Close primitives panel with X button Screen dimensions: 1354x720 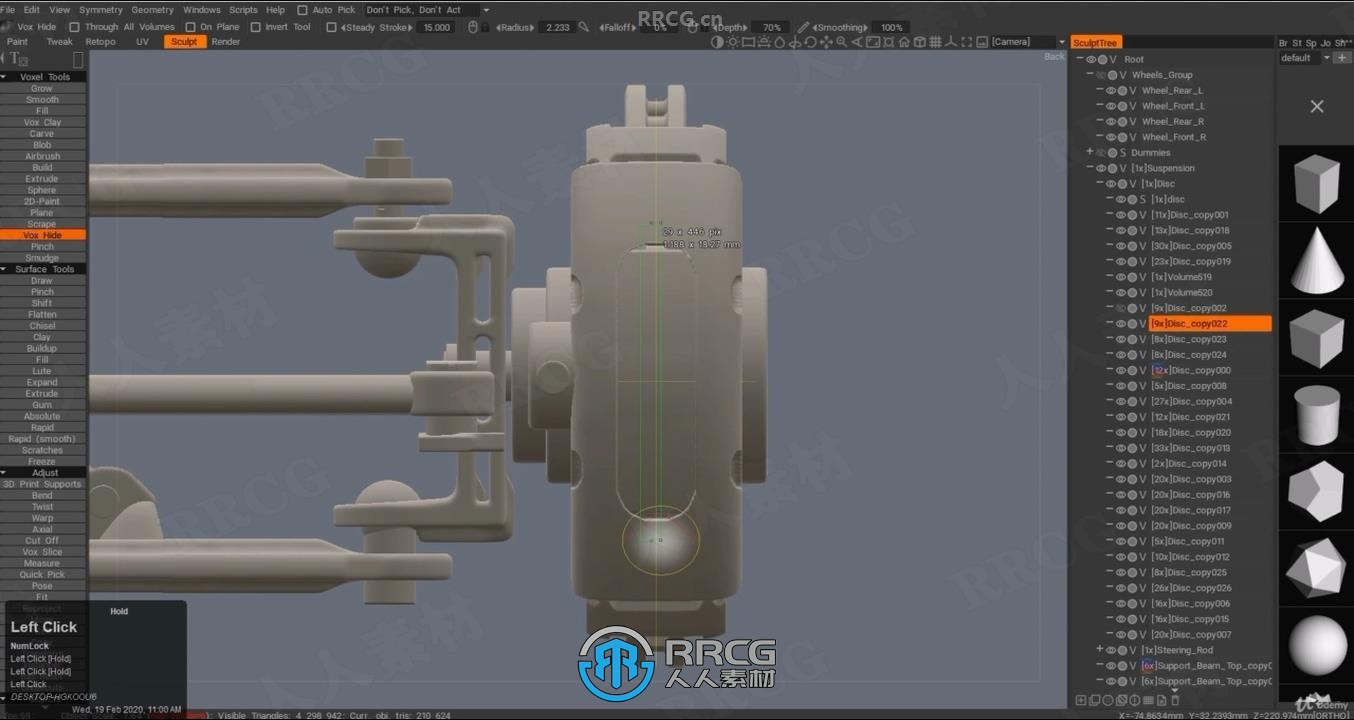point(1316,106)
